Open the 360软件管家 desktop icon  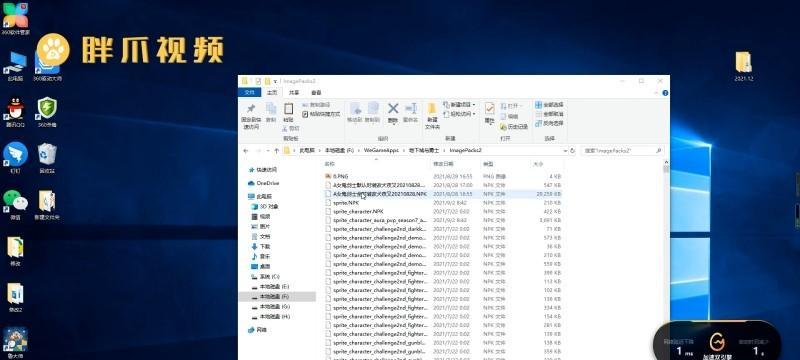15,18
